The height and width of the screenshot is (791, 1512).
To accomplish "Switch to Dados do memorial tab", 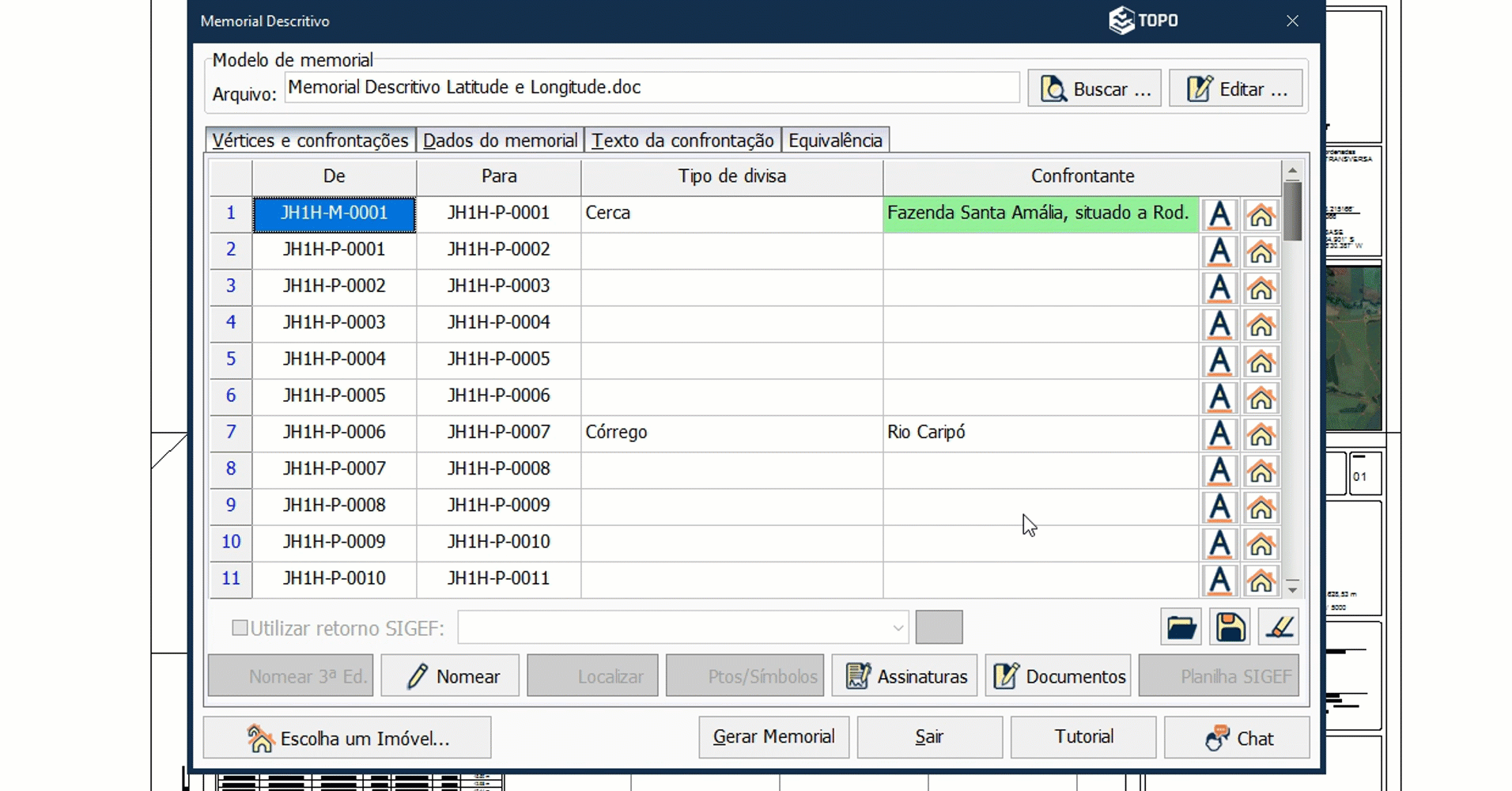I will (x=500, y=141).
